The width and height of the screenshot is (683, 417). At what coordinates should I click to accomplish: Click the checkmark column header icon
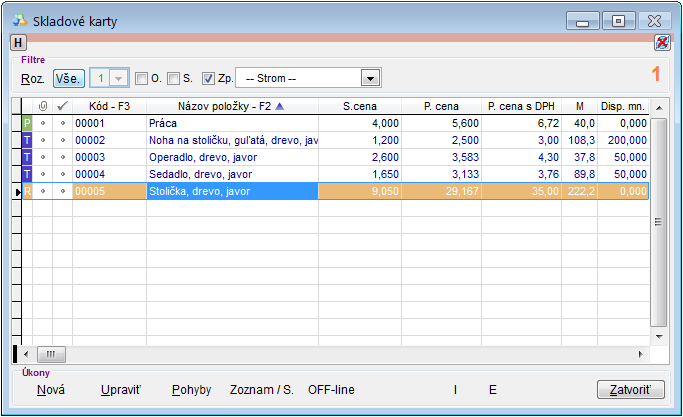(x=62, y=105)
